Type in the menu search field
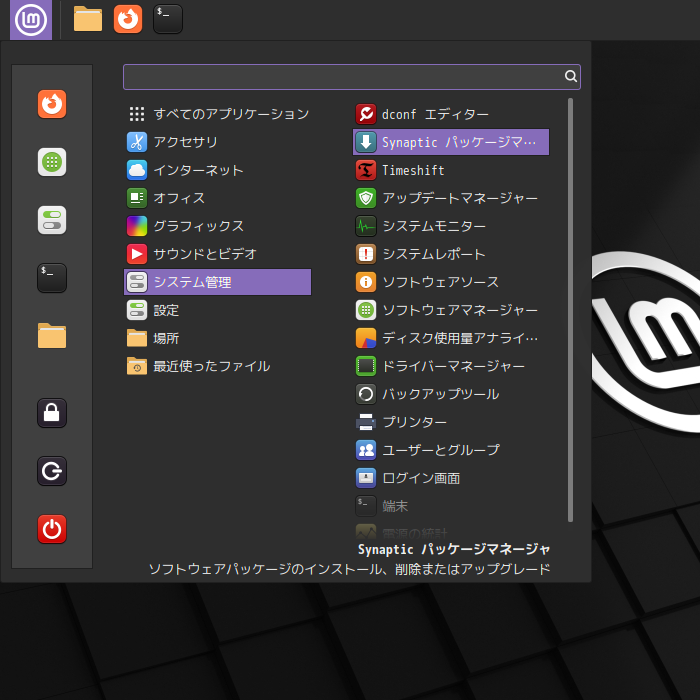This screenshot has width=700, height=700. coord(340,77)
